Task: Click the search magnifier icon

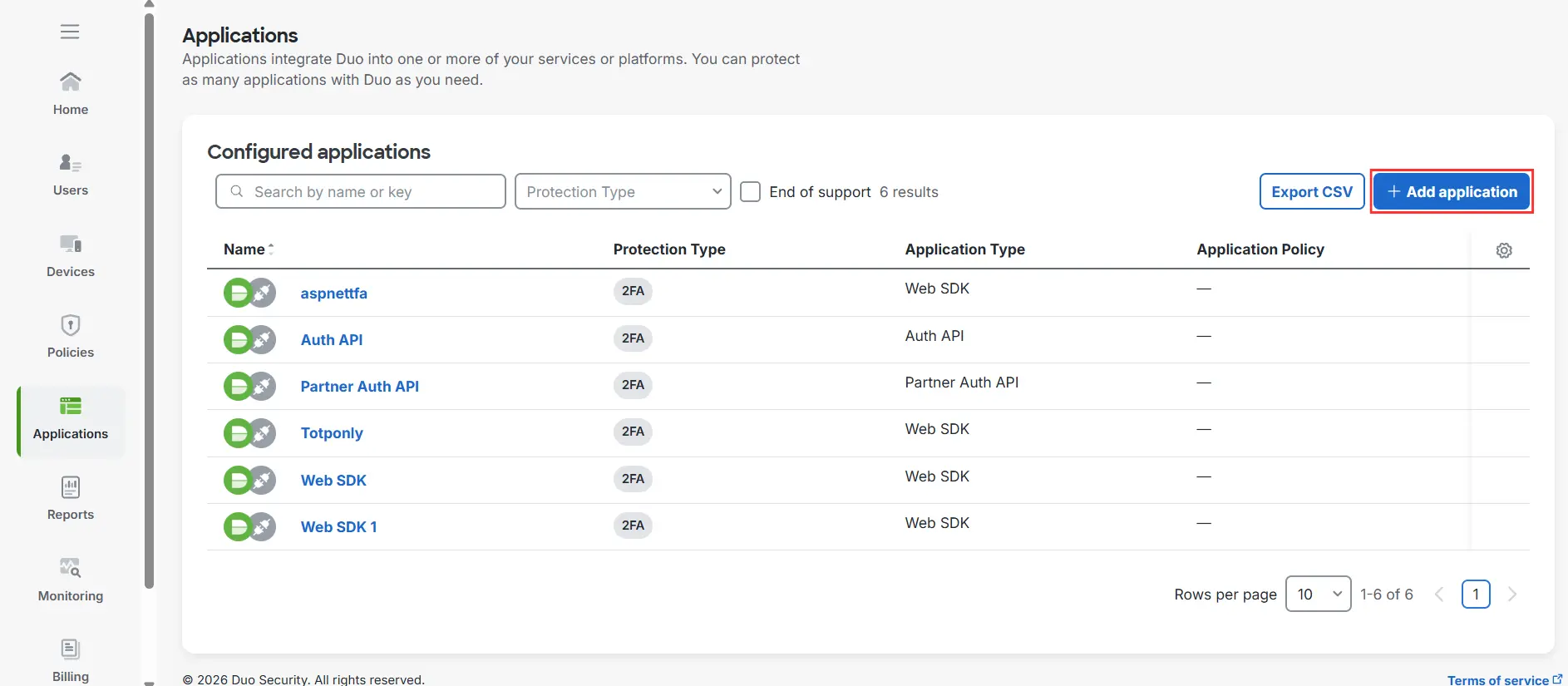Action: 237,191
